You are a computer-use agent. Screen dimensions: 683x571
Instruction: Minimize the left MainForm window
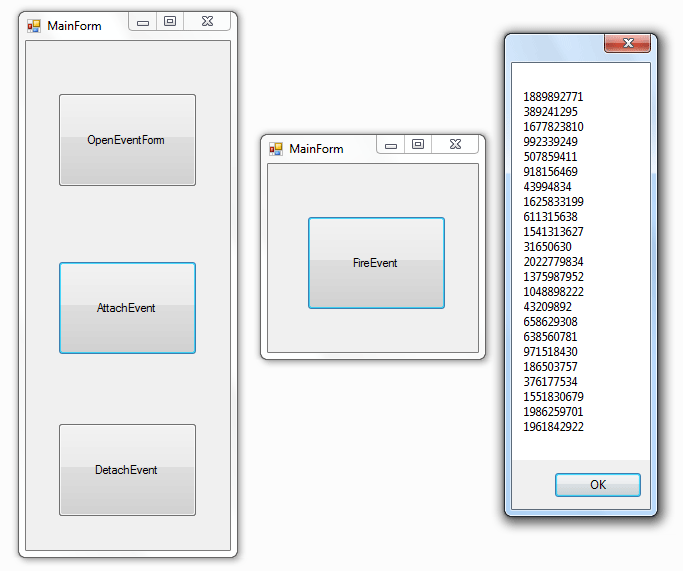143,22
